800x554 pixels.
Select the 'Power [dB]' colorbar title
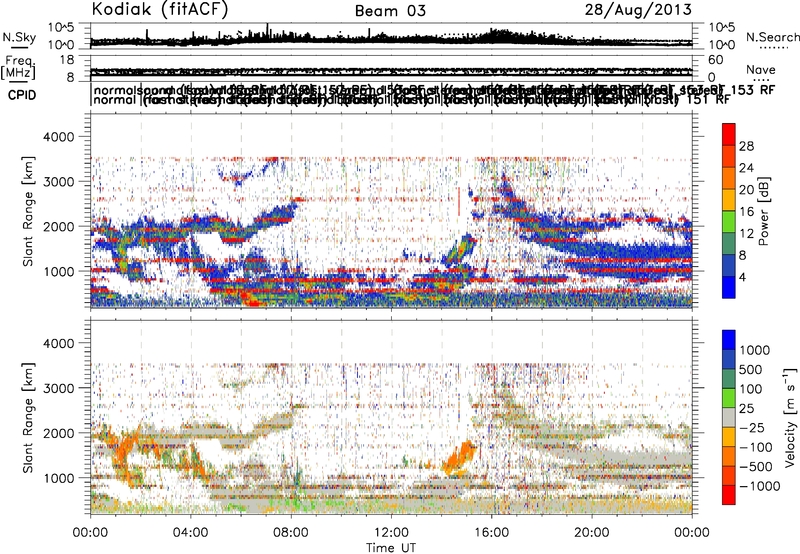coord(764,211)
